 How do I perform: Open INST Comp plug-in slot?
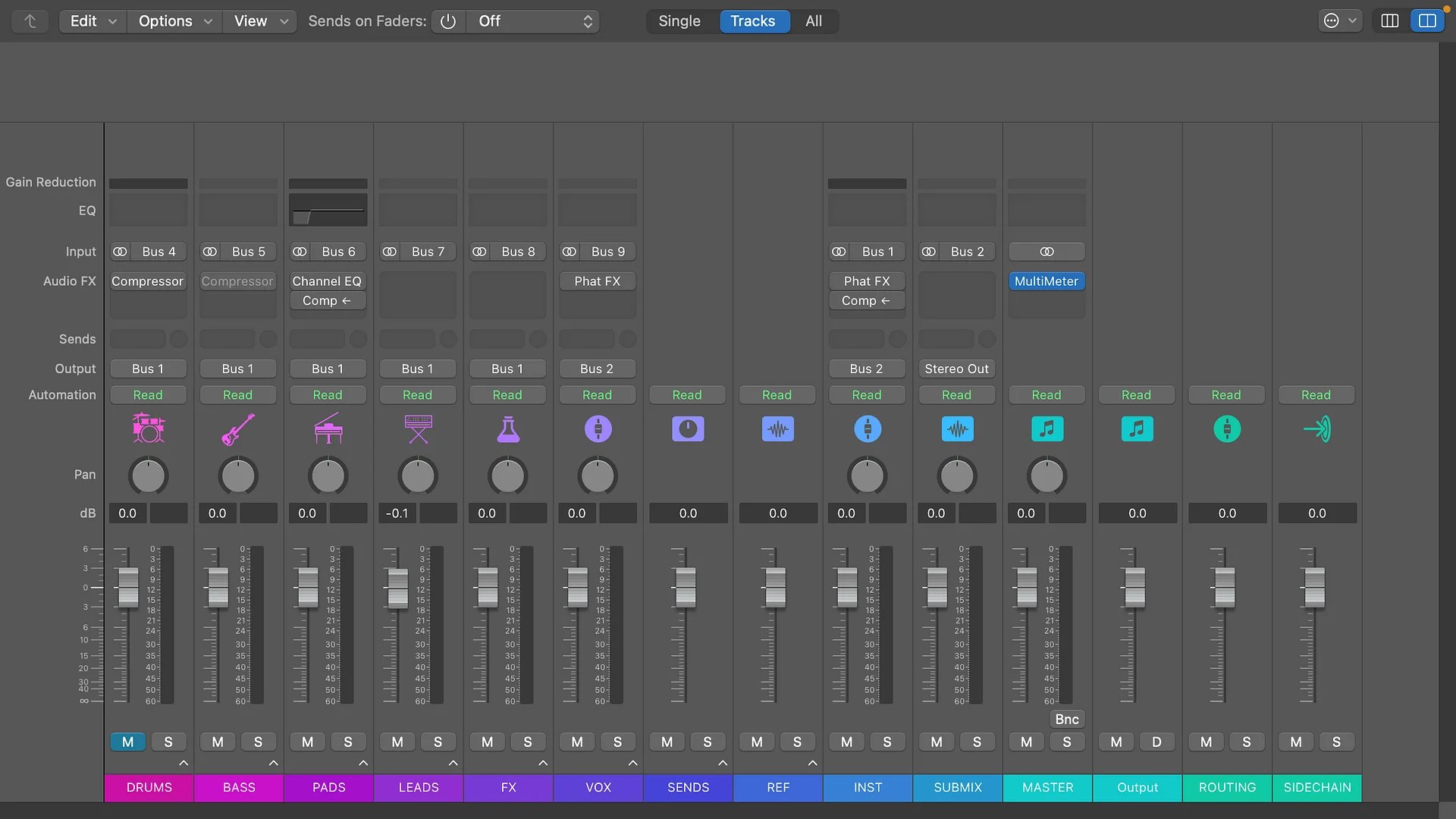(x=867, y=301)
